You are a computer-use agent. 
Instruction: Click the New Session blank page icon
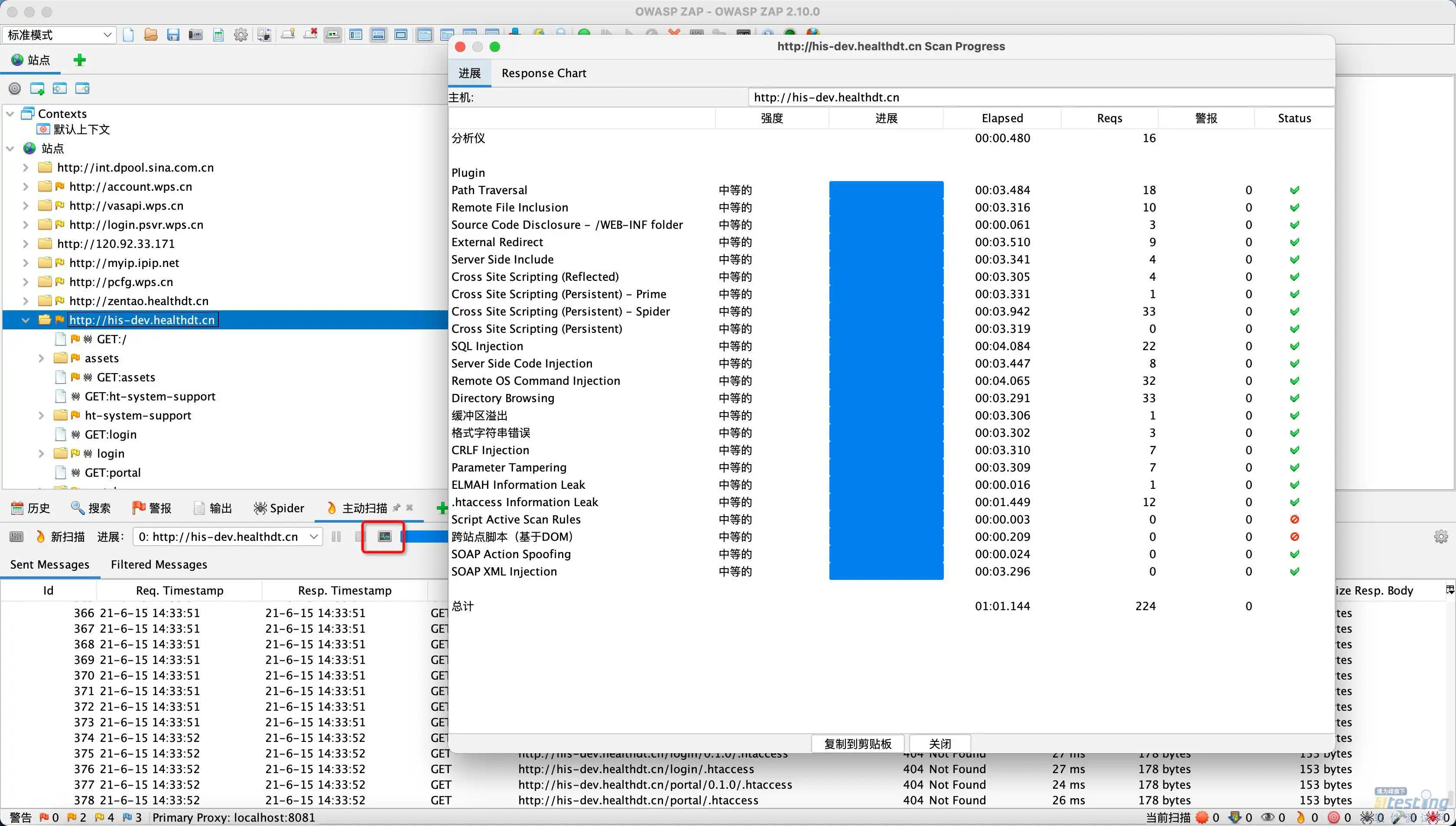(x=129, y=35)
